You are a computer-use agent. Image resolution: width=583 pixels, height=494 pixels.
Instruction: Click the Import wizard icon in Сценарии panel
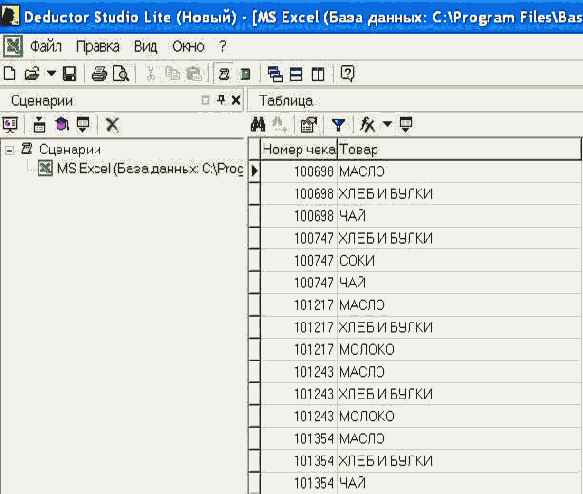click(39, 125)
